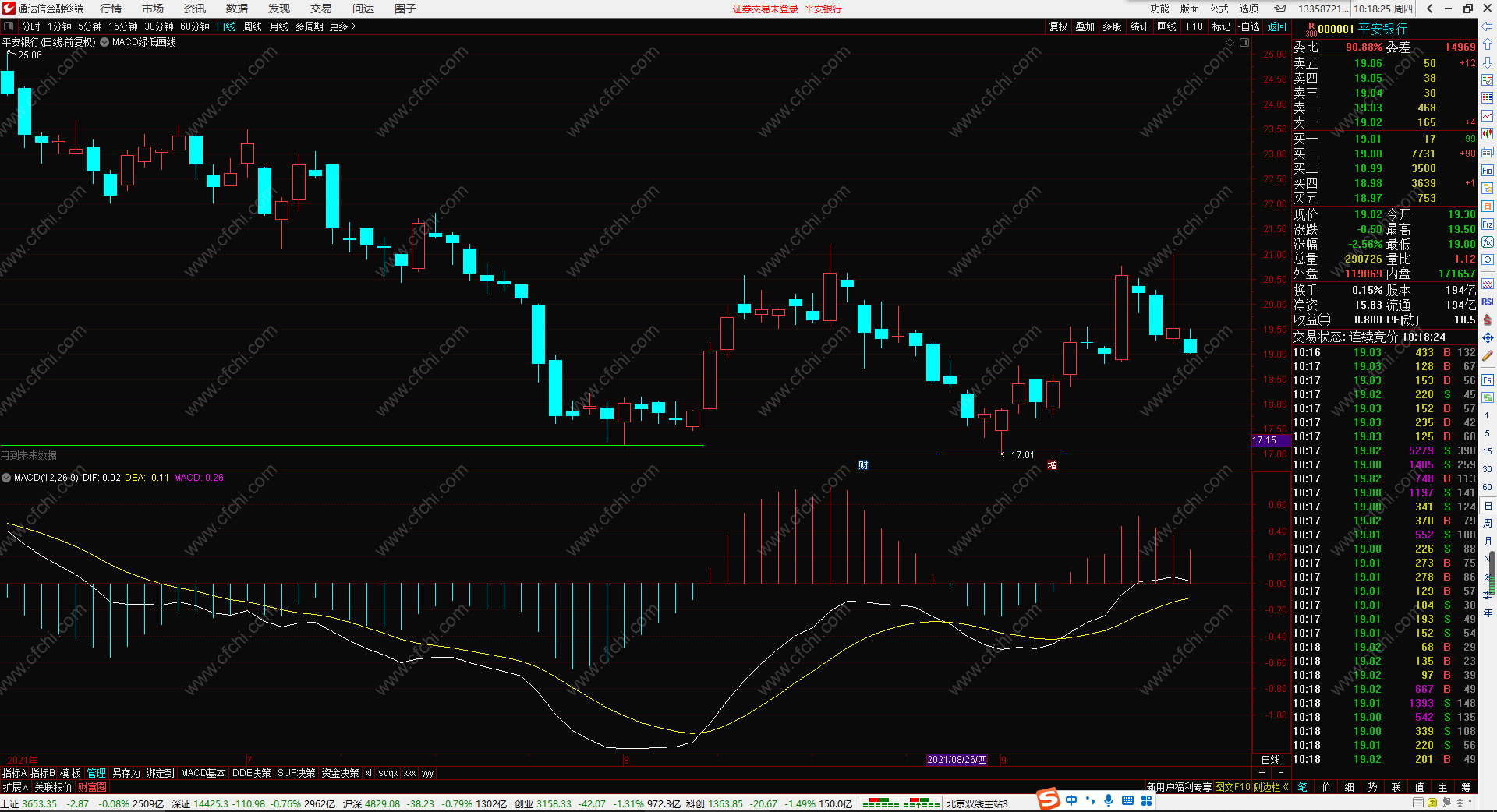Click the chart zoom-out minus button
1497x812 pixels.
click(x=1279, y=773)
